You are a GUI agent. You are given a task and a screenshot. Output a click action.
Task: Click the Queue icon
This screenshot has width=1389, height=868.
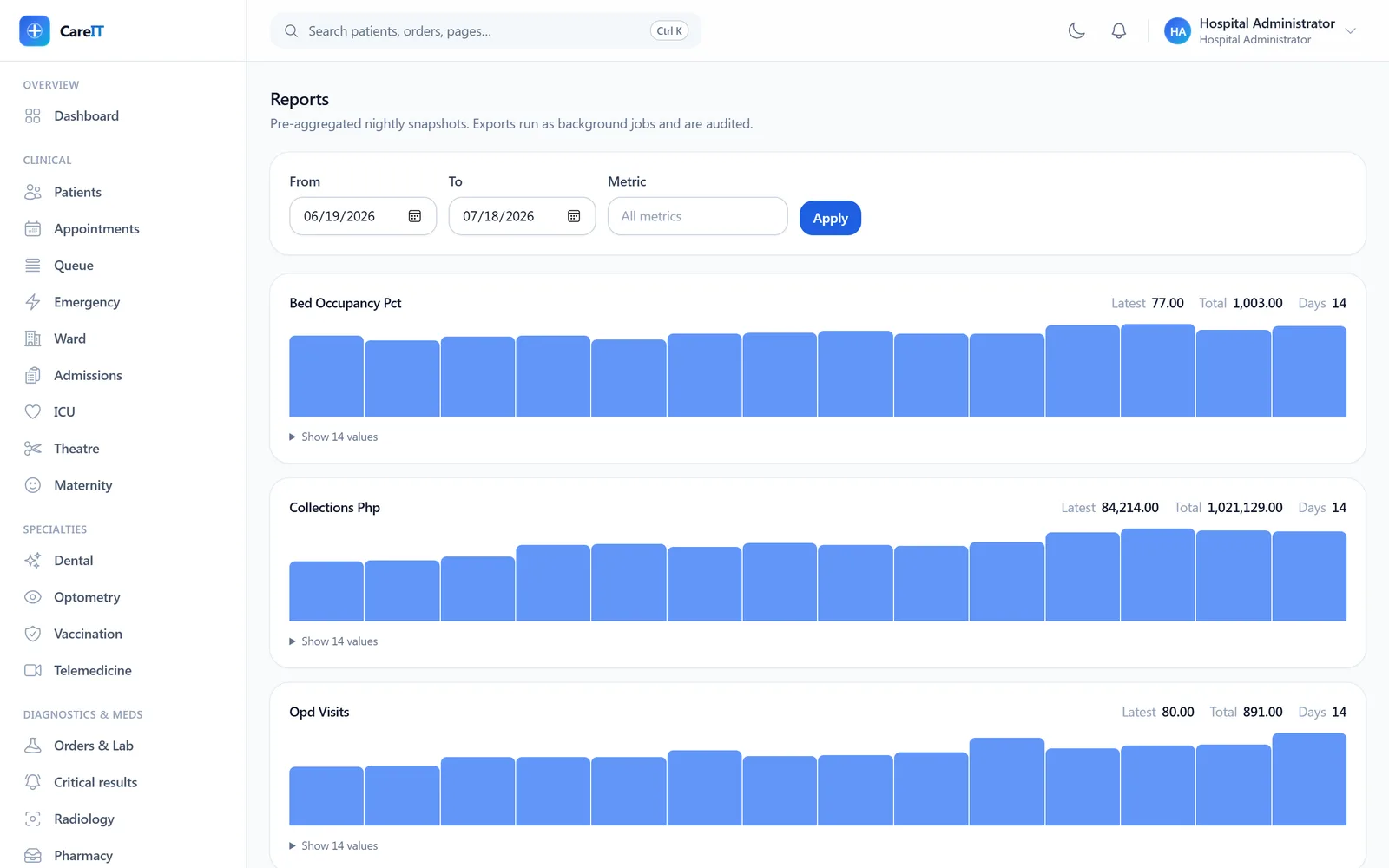click(33, 266)
